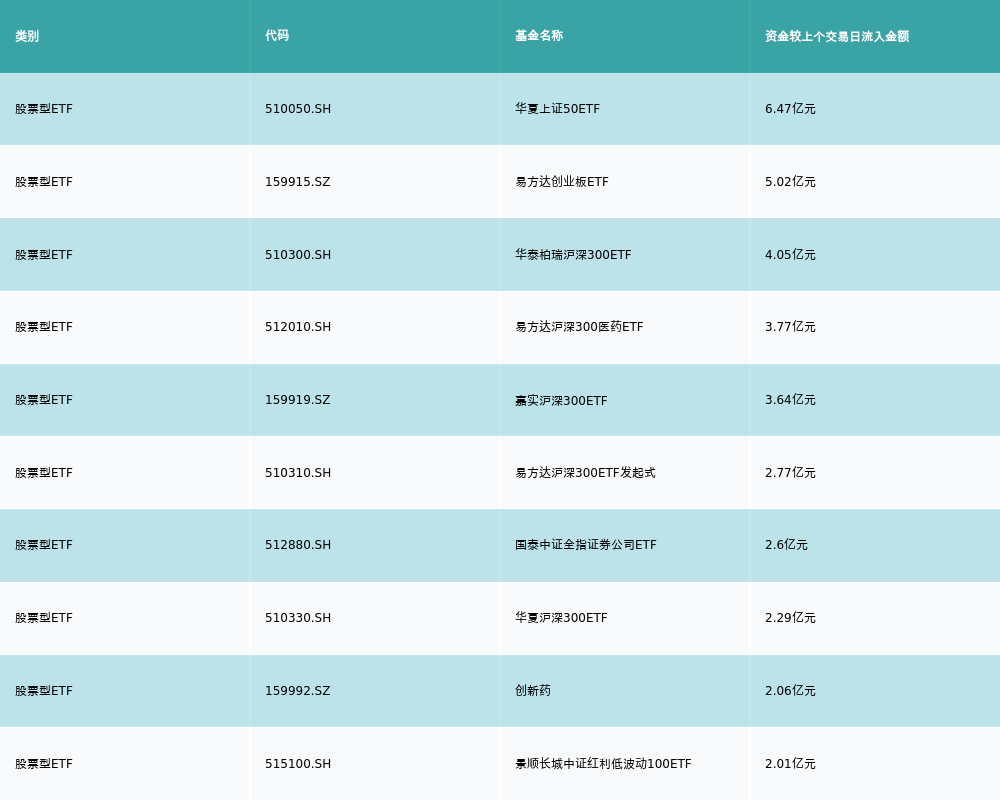Select fund name 国泰中证全指证券公司ETF
1000x800 pixels.
(585, 545)
